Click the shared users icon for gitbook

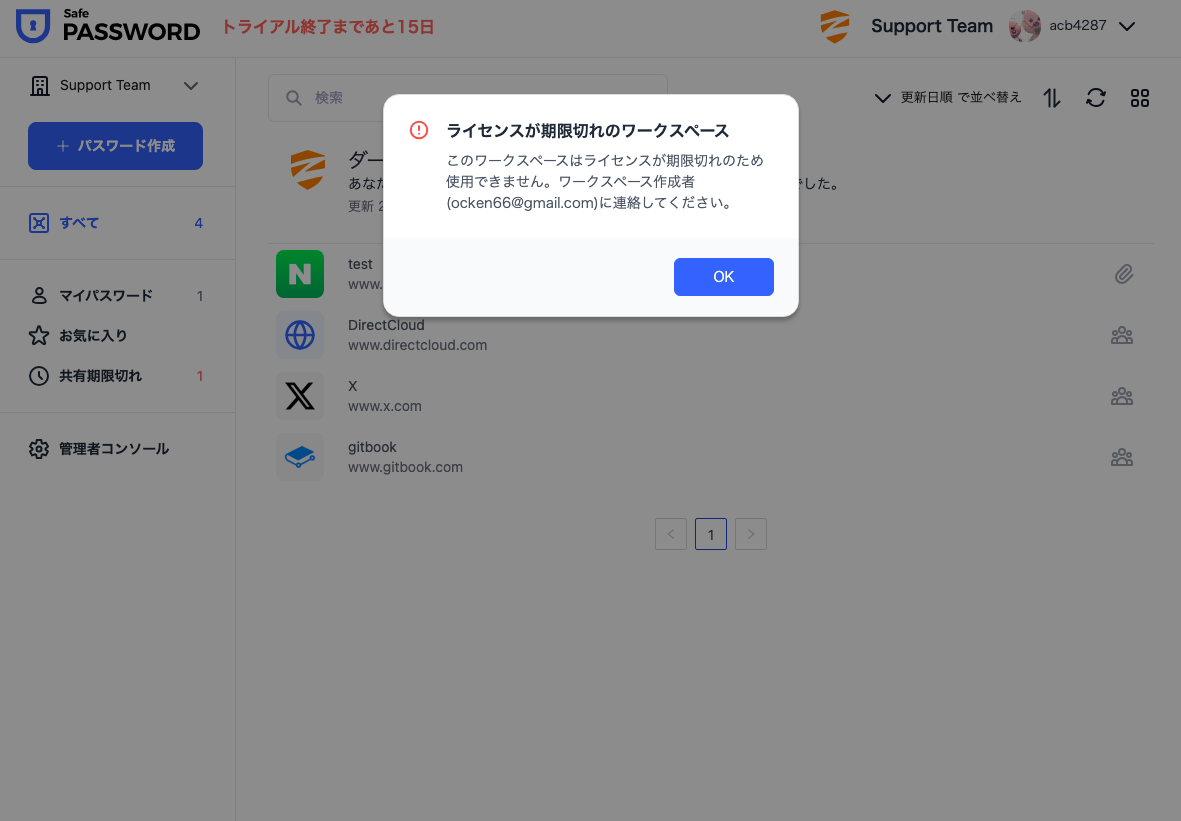[1121, 458]
